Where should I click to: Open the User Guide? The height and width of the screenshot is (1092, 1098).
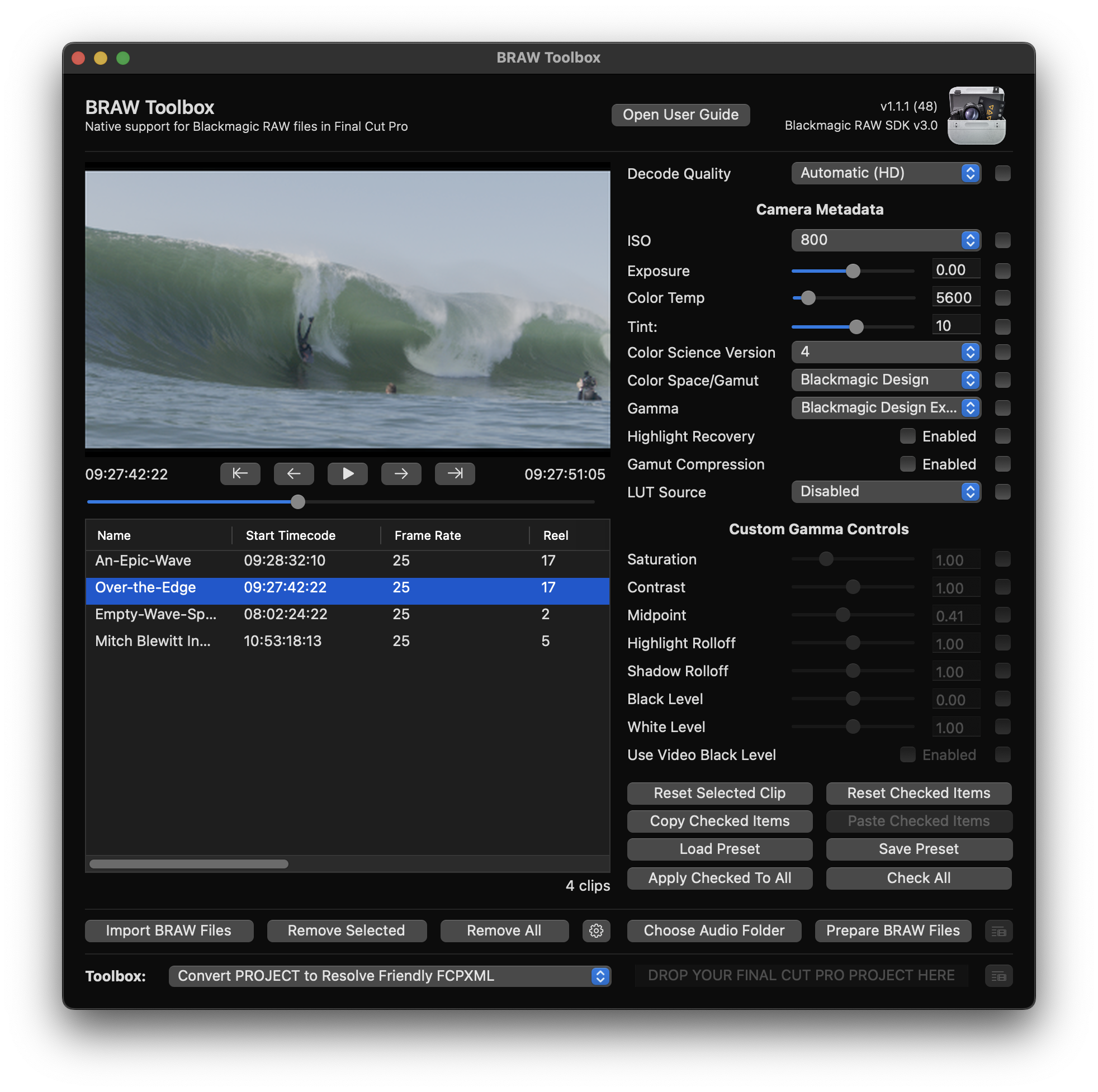(680, 114)
